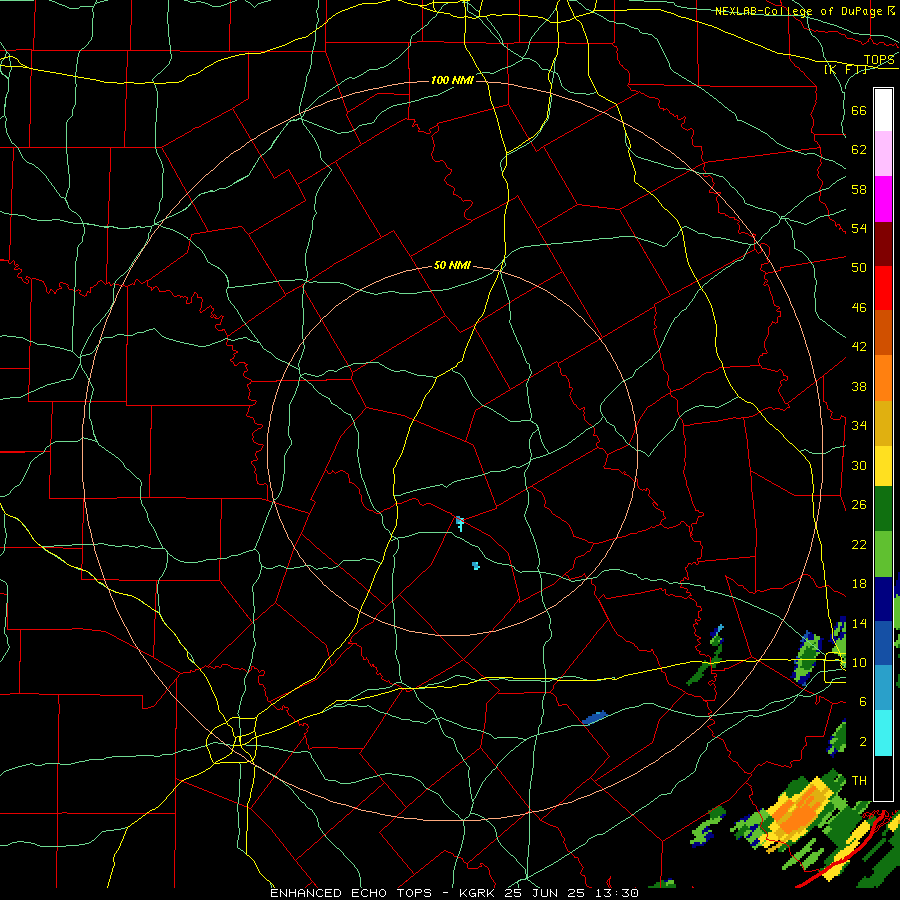Click the light pink legend swatch
Screen dimensions: 900x900
(x=883, y=154)
